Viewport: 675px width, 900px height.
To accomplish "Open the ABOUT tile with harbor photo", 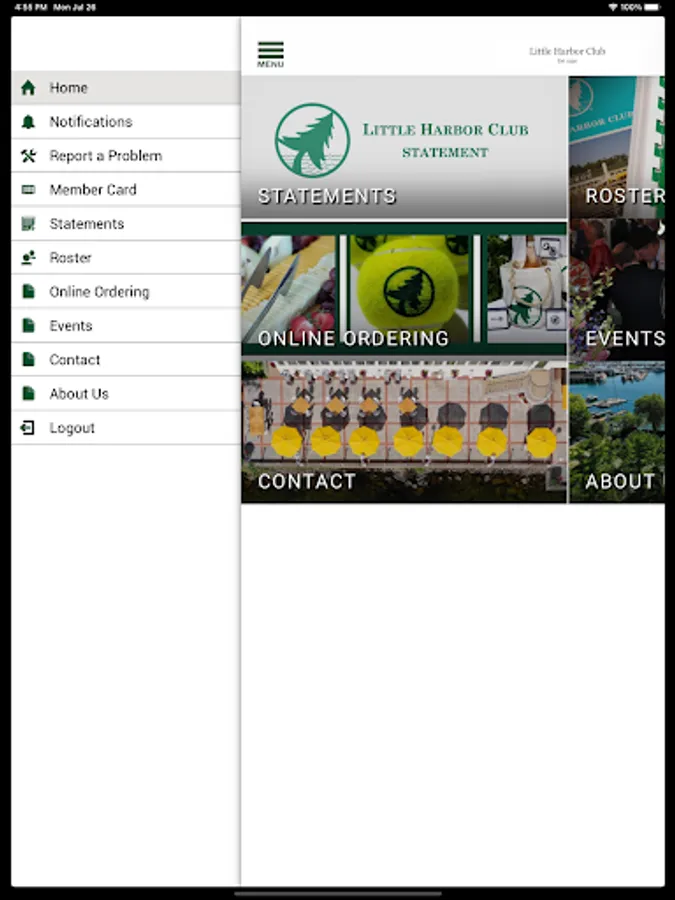I will (617, 432).
